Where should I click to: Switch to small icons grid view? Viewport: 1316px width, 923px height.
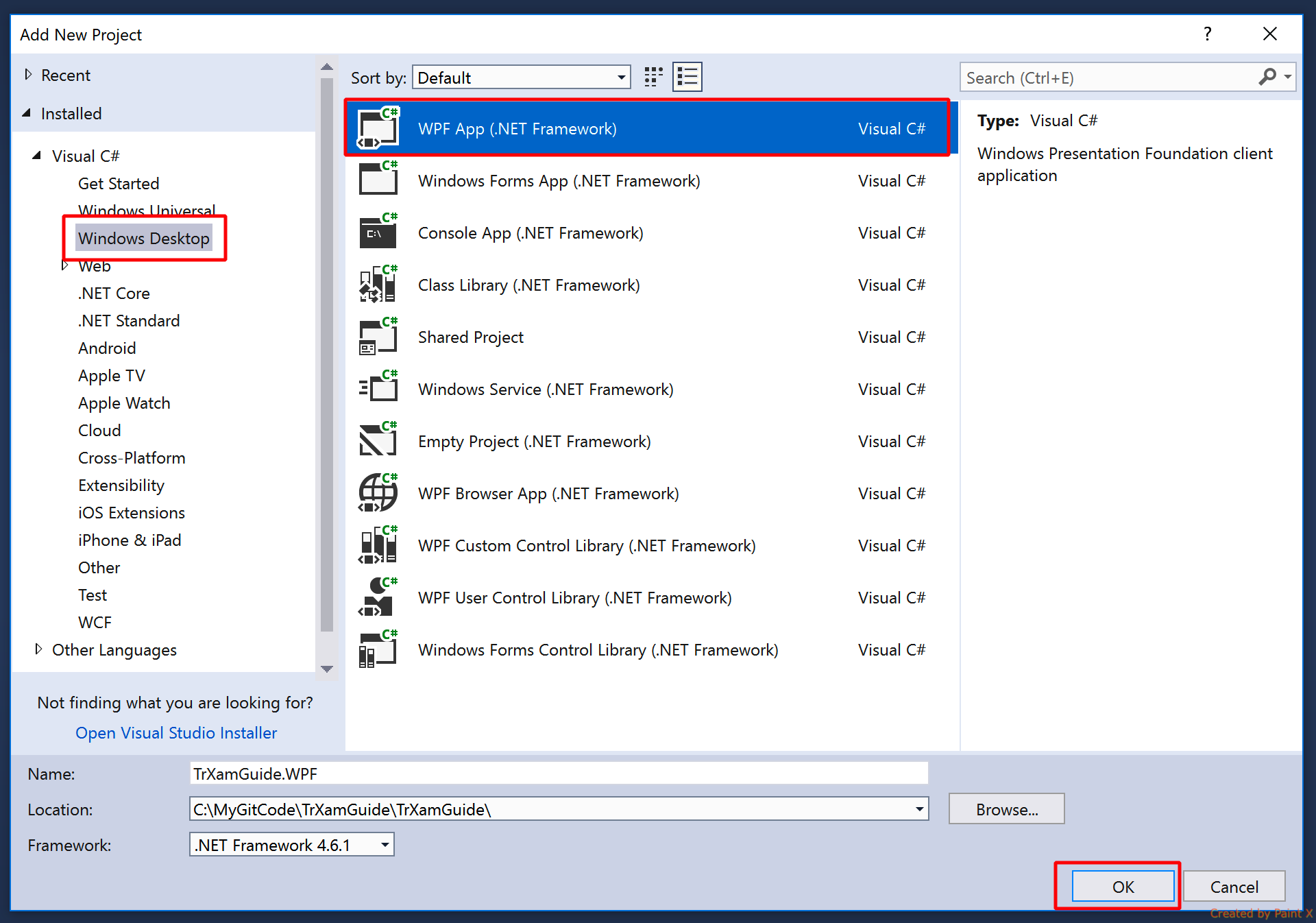[653, 77]
